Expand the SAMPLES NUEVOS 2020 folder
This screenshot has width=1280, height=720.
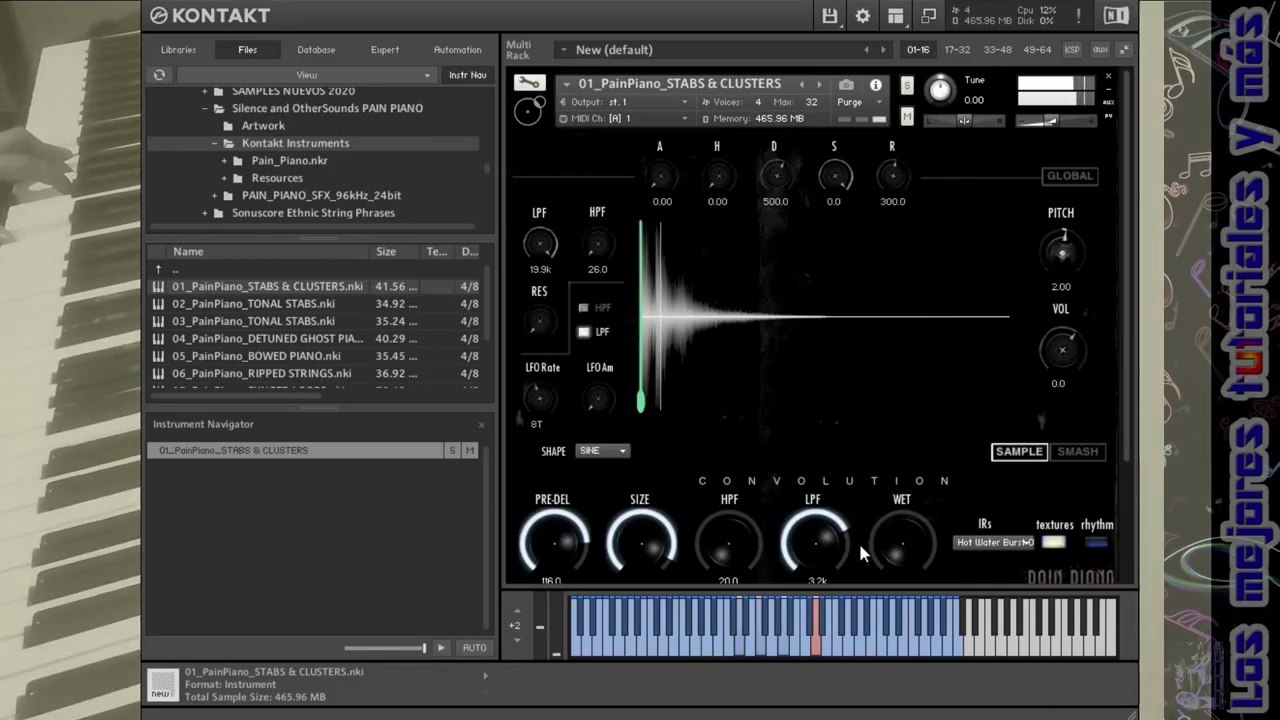pyautogui.click(x=205, y=91)
